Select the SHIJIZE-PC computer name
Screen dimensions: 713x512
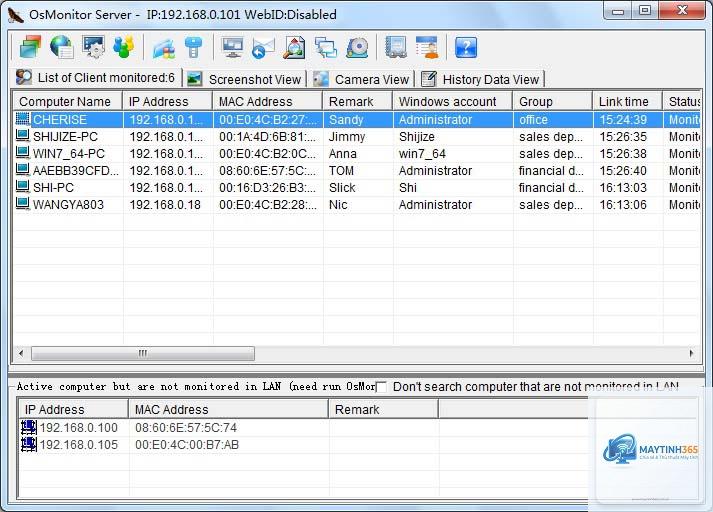(x=65, y=136)
